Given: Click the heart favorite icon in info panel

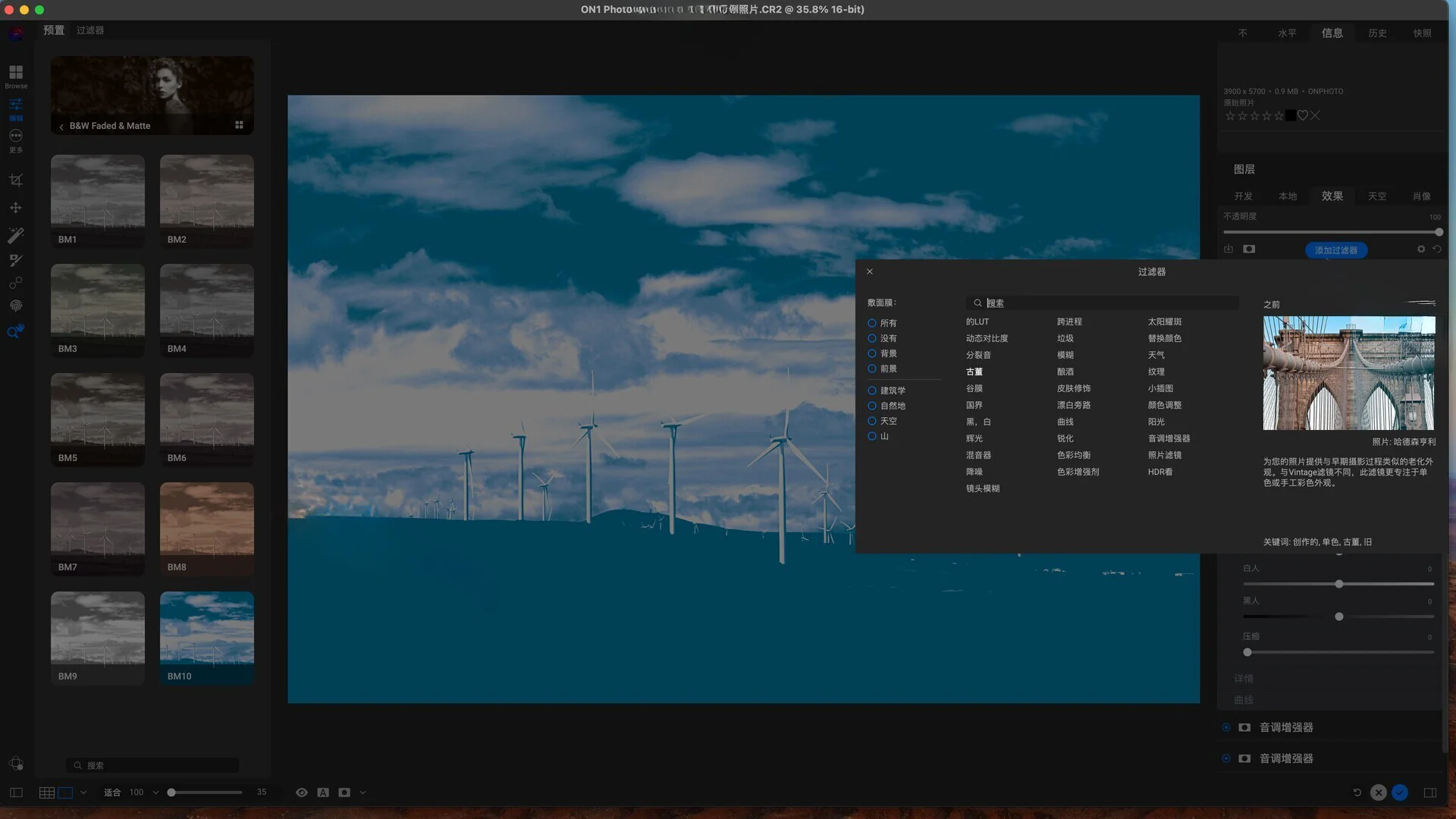Looking at the screenshot, I should click(1303, 116).
